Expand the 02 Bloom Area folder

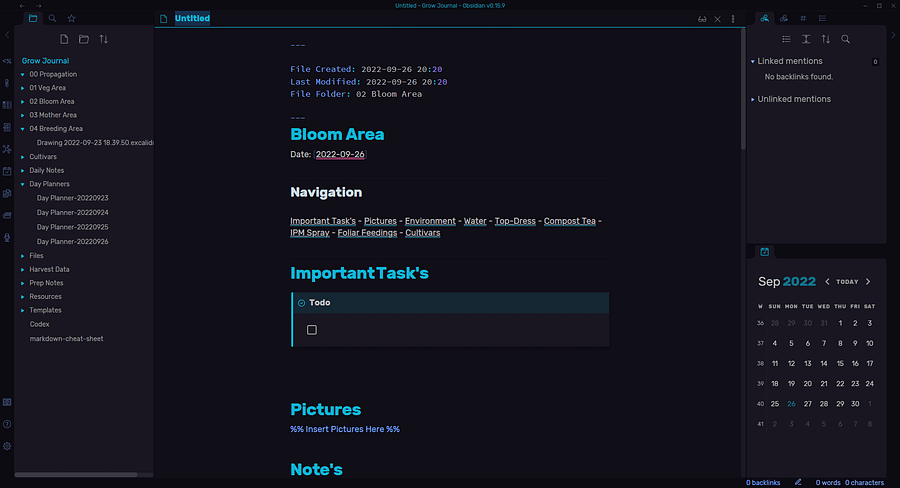coord(22,102)
